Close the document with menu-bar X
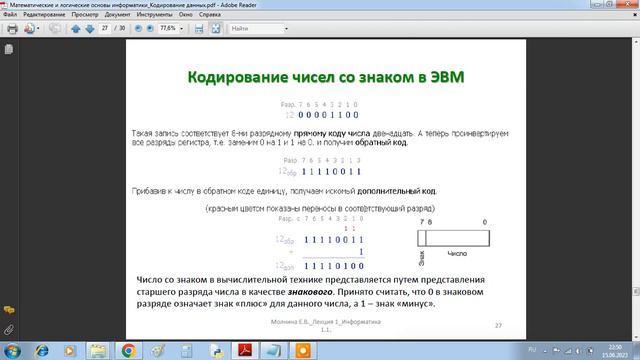 click(635, 14)
